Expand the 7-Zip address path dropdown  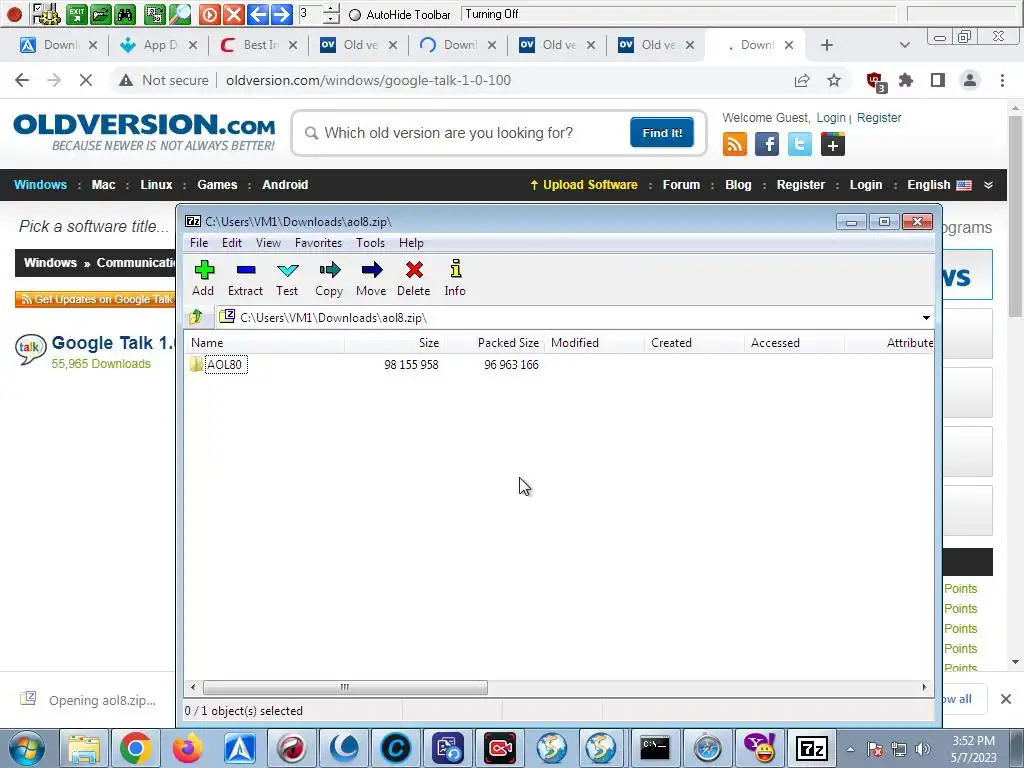tap(926, 318)
